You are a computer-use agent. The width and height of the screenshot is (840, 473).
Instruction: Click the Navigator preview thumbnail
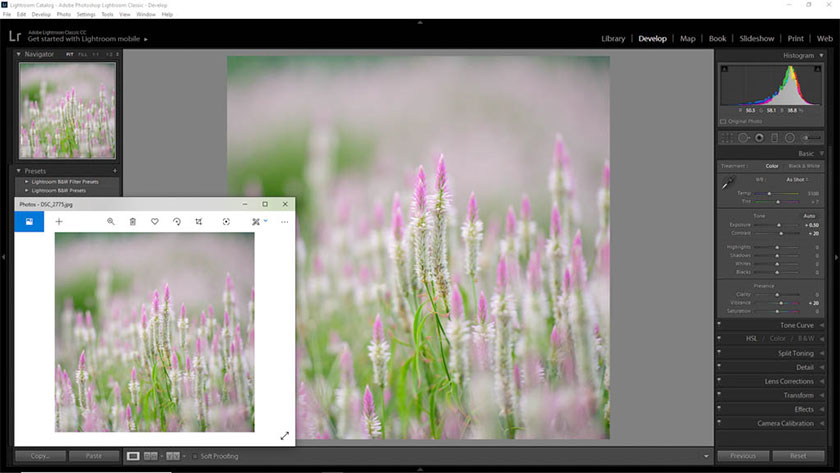[x=68, y=110]
